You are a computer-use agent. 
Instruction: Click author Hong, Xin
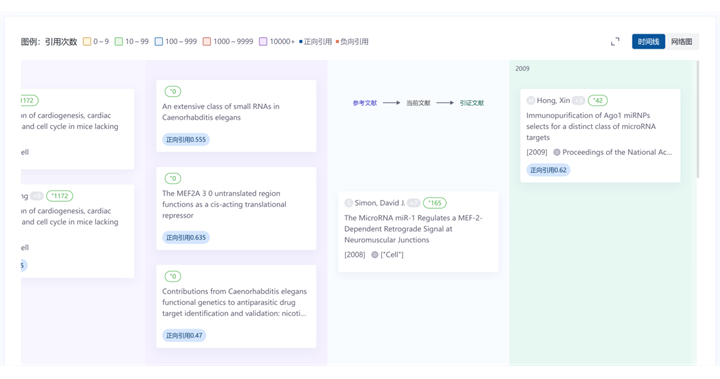coord(553,100)
